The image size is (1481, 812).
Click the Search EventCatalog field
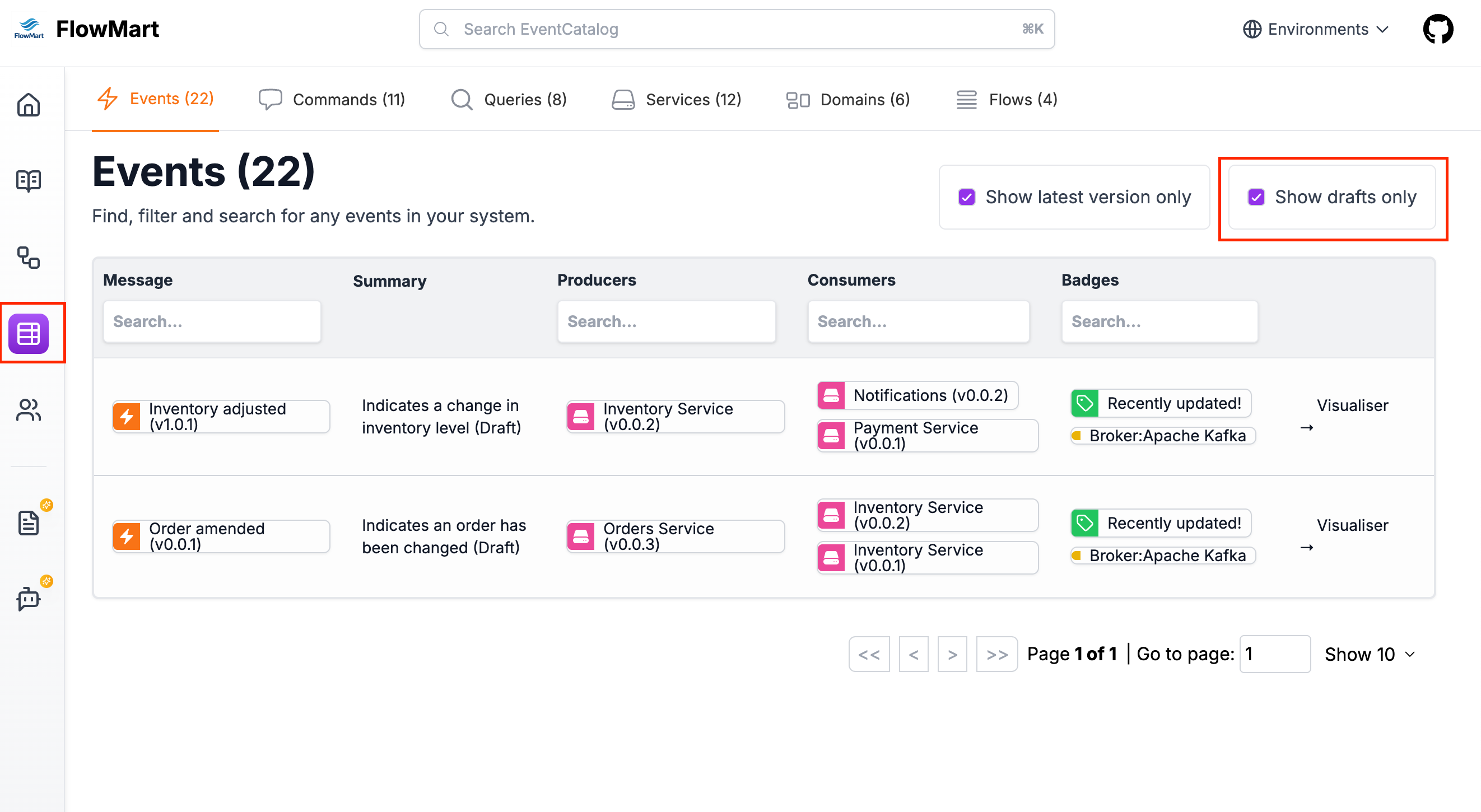[x=736, y=29]
